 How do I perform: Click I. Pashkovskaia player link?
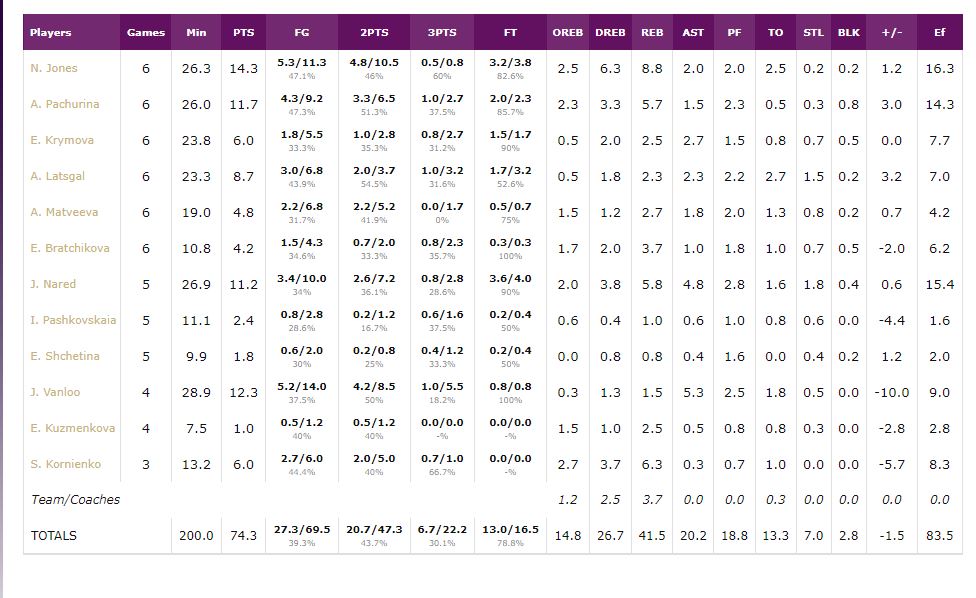coord(73,320)
